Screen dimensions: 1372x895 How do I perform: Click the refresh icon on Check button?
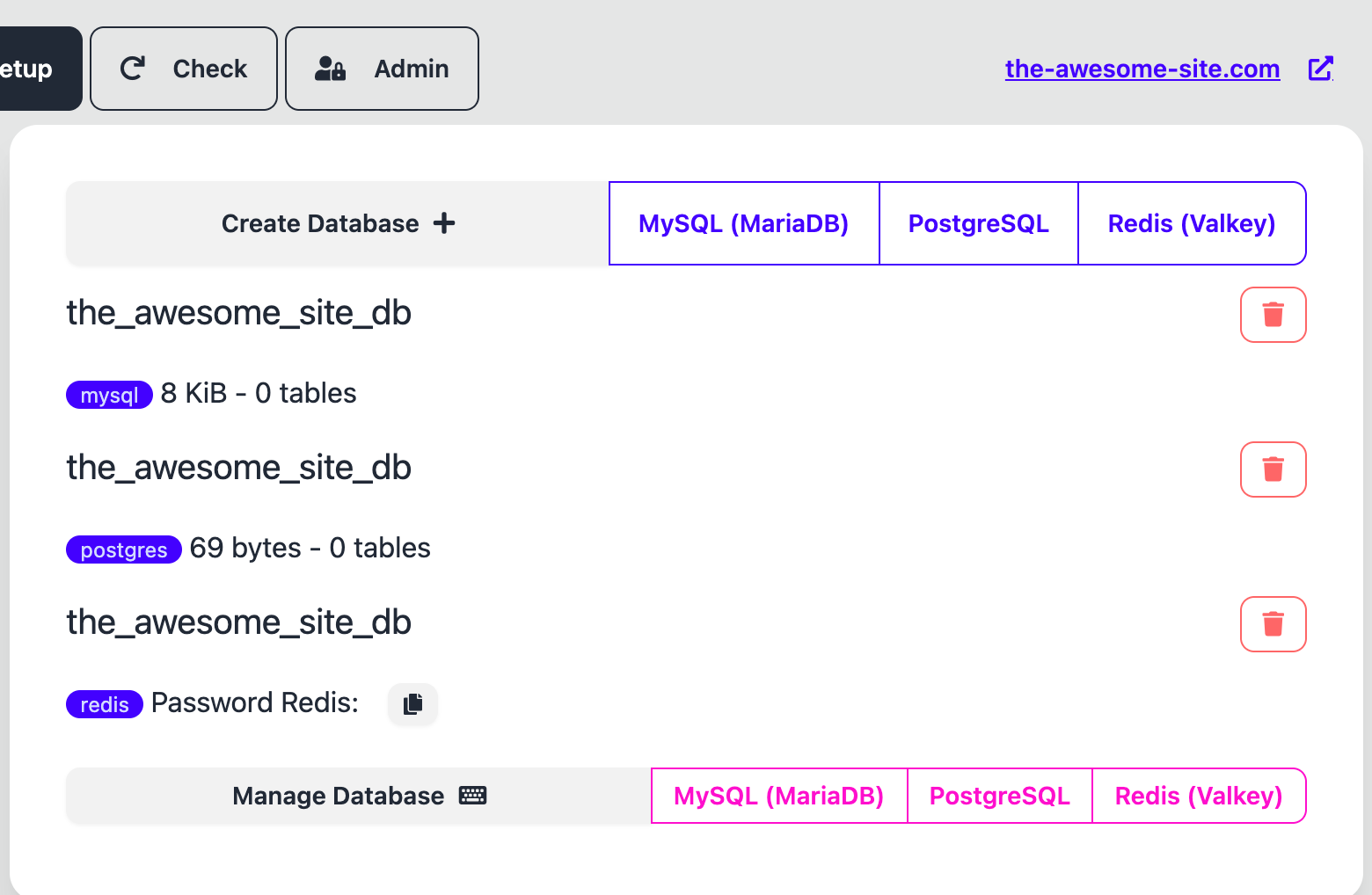click(133, 69)
